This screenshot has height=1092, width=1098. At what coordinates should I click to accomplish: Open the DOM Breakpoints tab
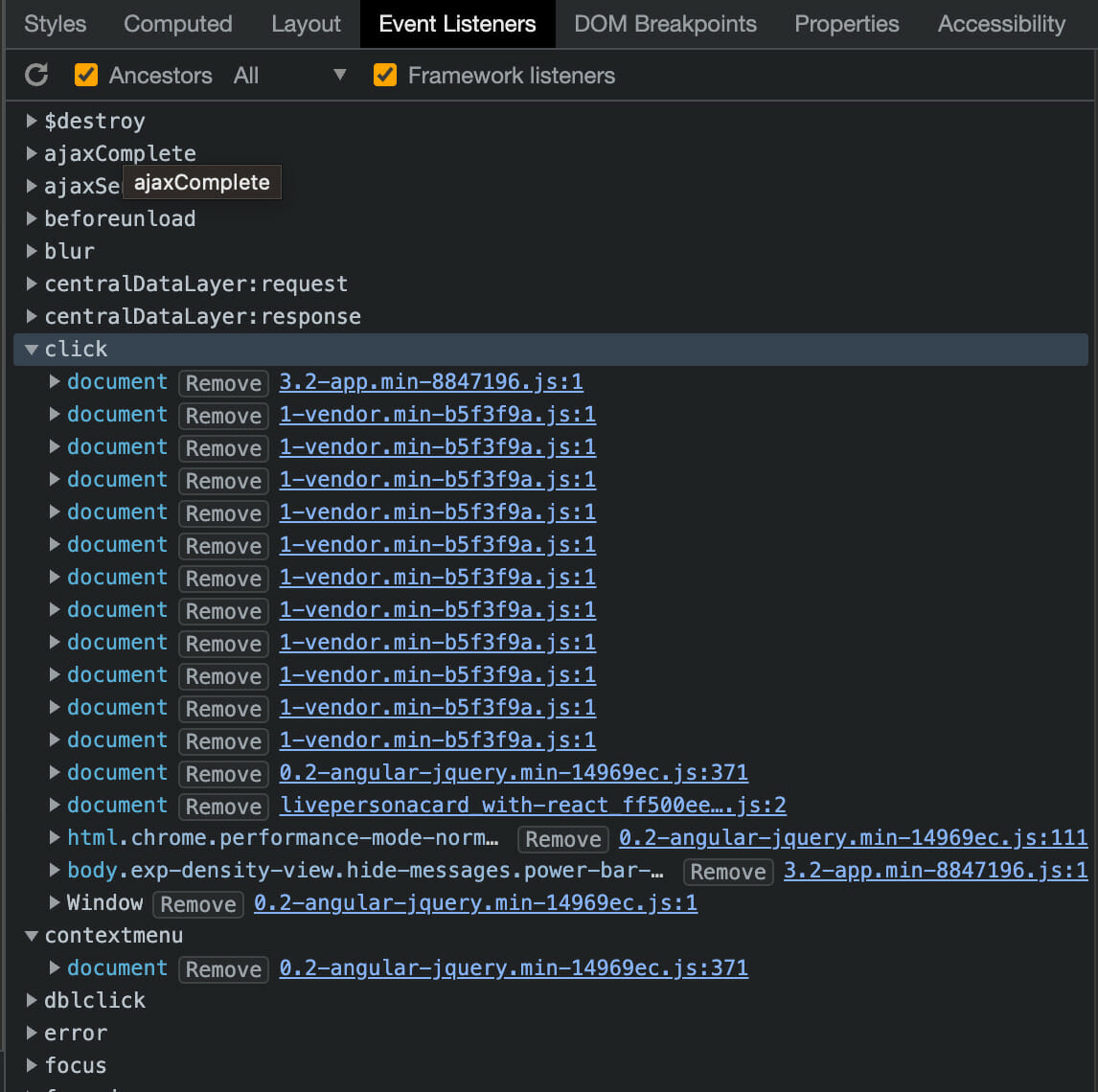(665, 24)
